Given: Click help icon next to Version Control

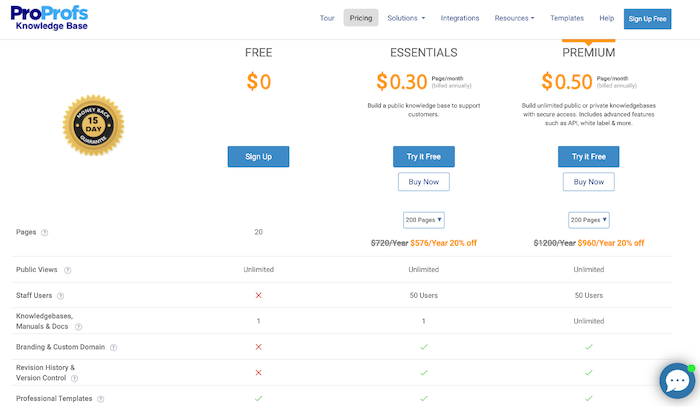Looking at the screenshot, I should pos(75,378).
